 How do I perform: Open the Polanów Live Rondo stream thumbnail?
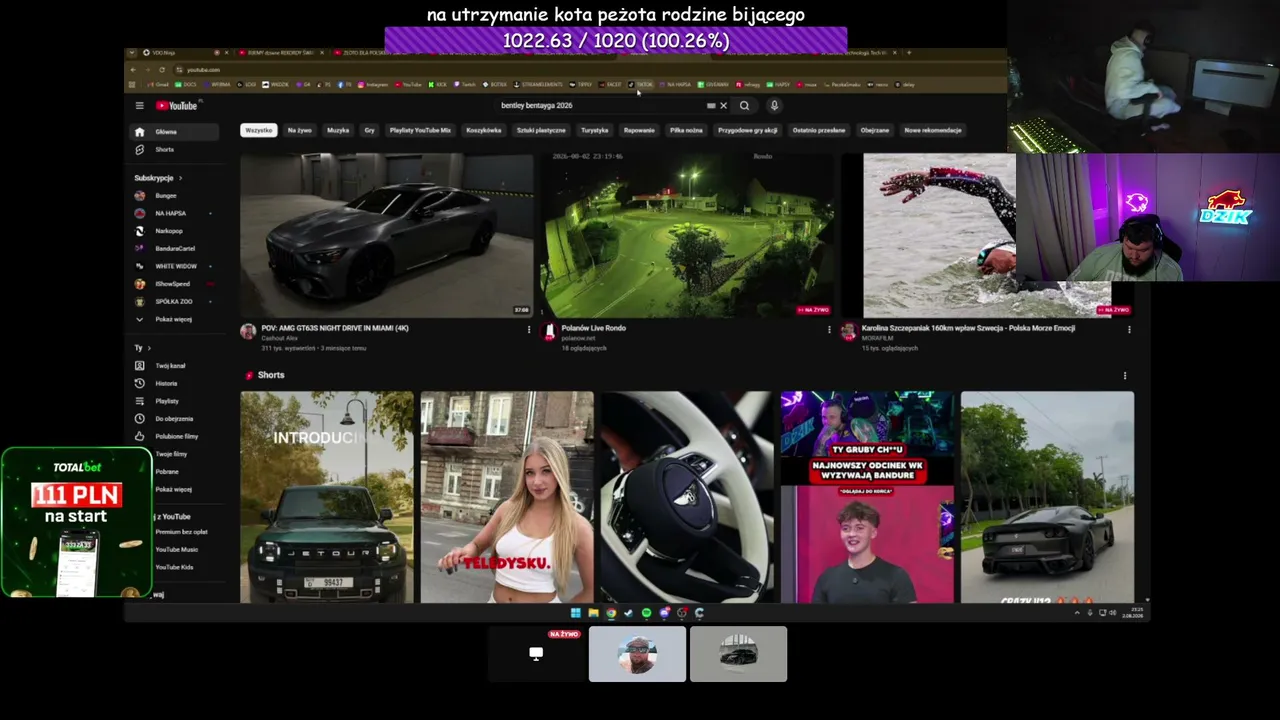coord(687,236)
